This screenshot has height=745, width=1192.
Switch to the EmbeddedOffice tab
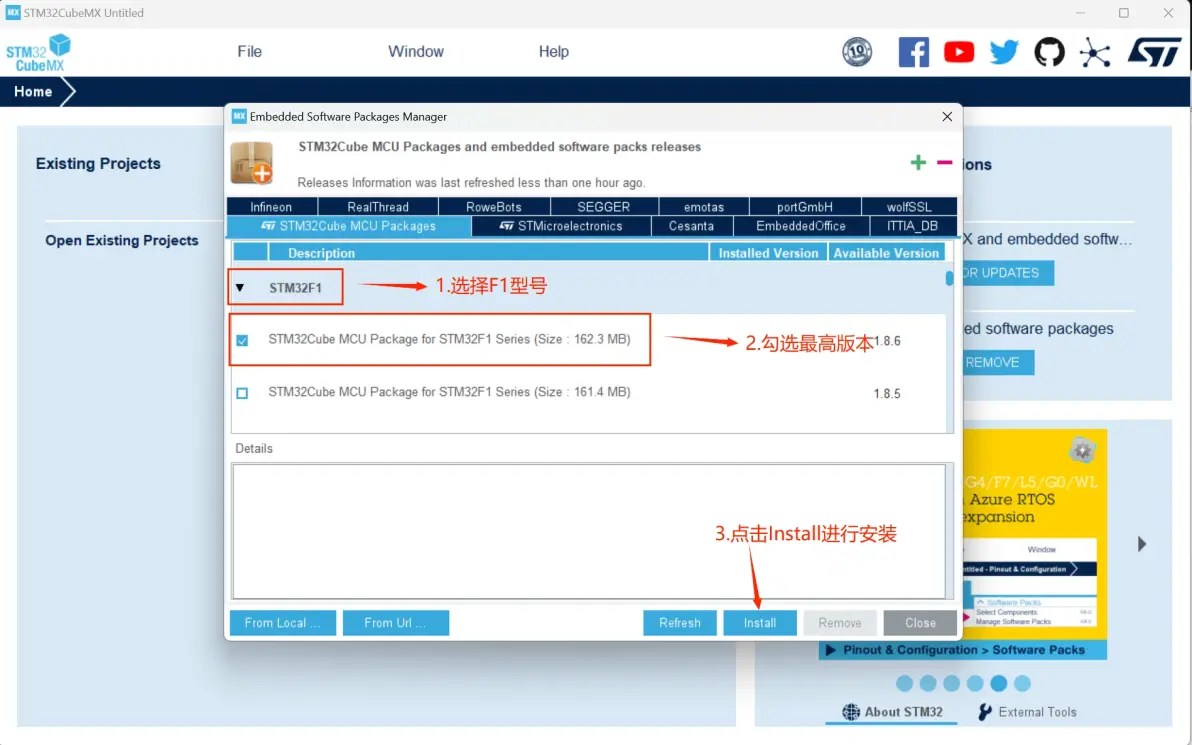coord(800,226)
